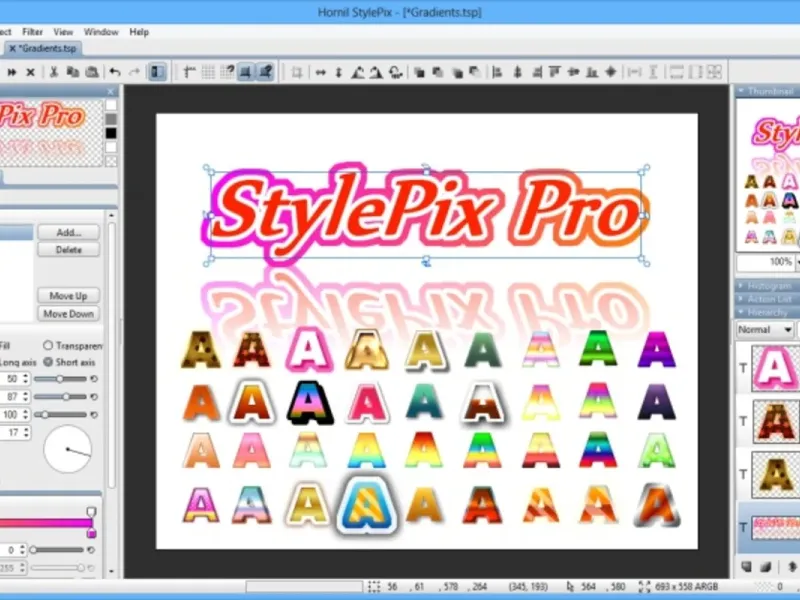The height and width of the screenshot is (600, 800).
Task: Click the stepper arrows of value 50
Action: pos(26,379)
